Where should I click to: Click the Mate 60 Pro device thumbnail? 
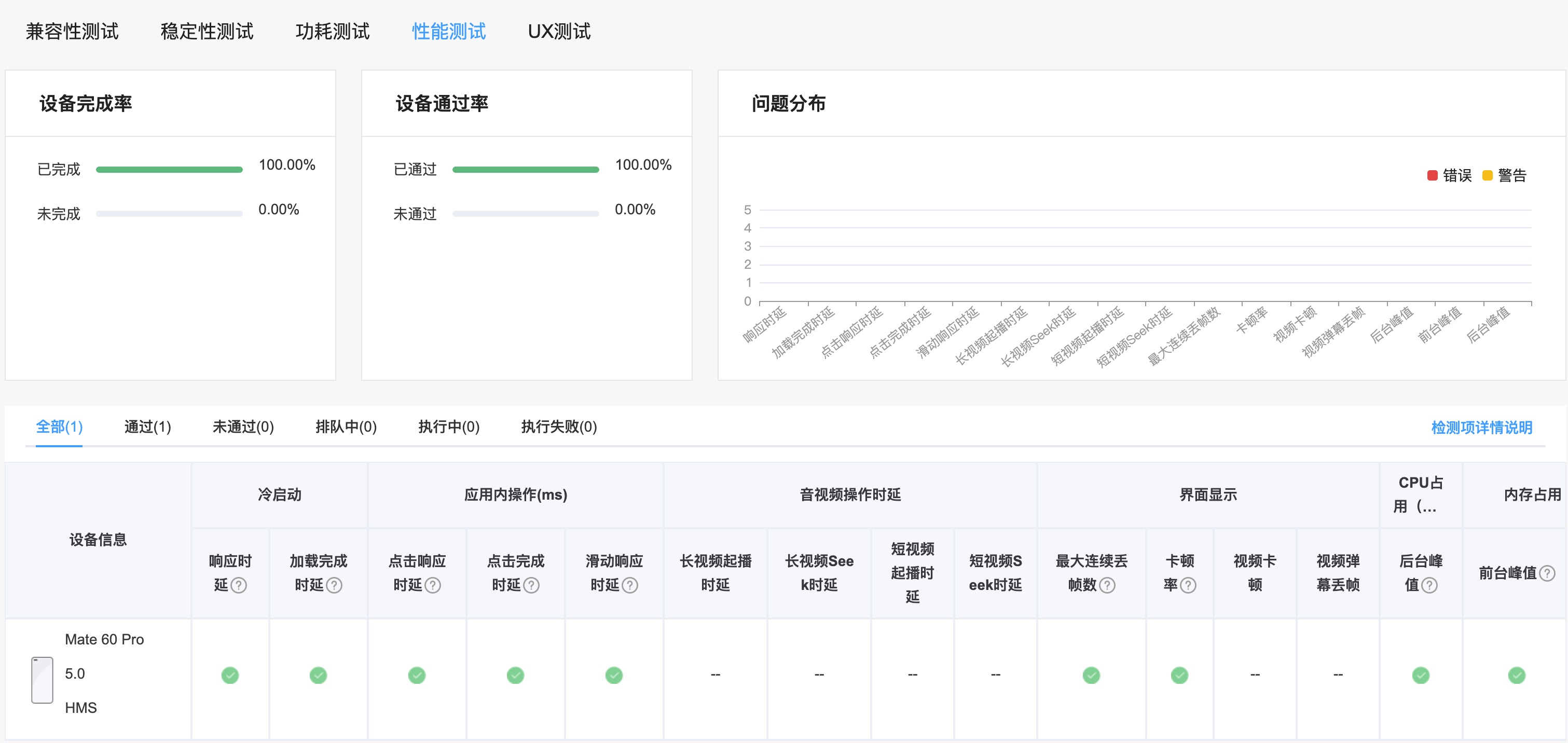point(42,680)
